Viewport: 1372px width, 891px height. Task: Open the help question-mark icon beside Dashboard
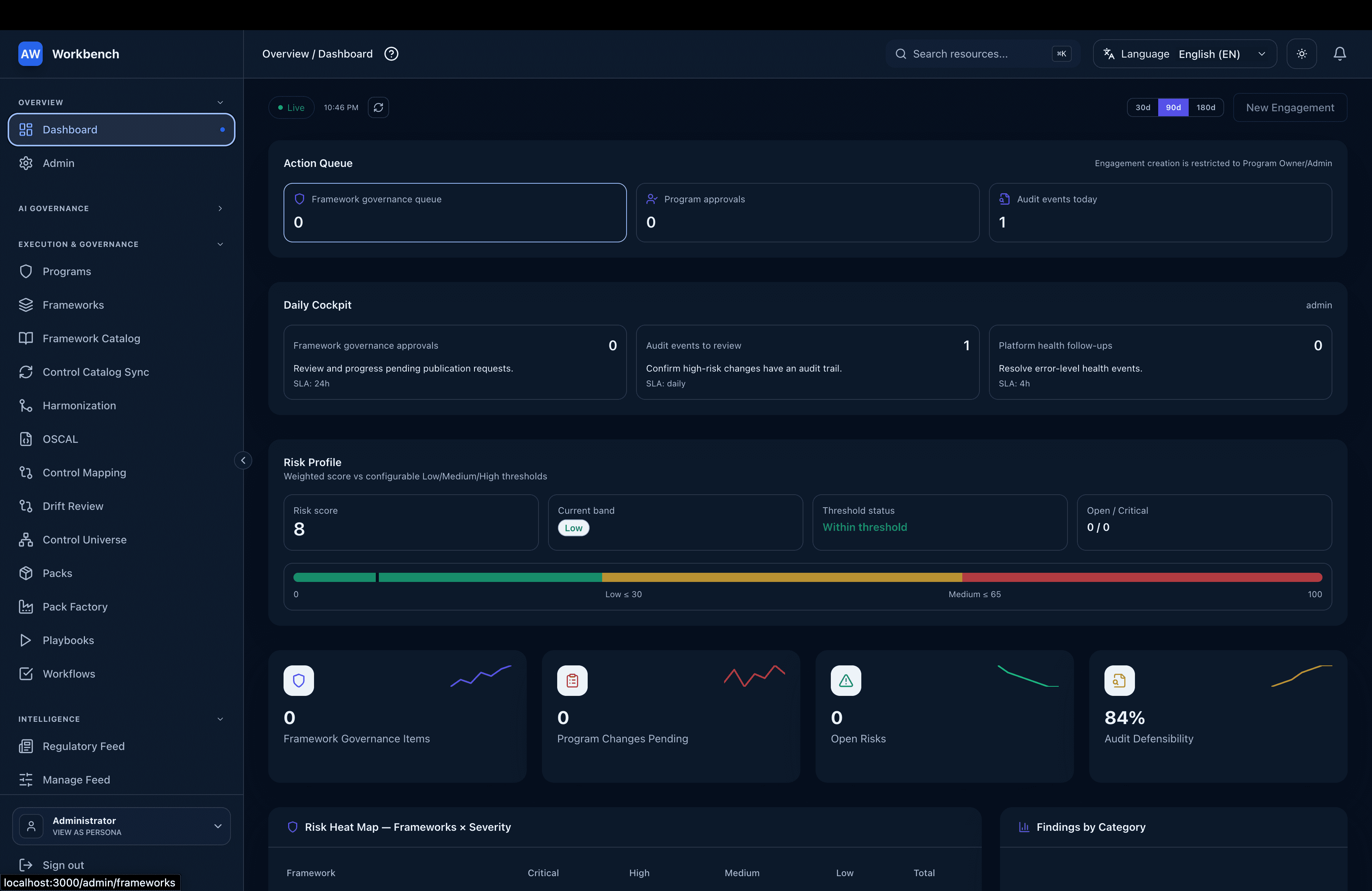pos(391,54)
